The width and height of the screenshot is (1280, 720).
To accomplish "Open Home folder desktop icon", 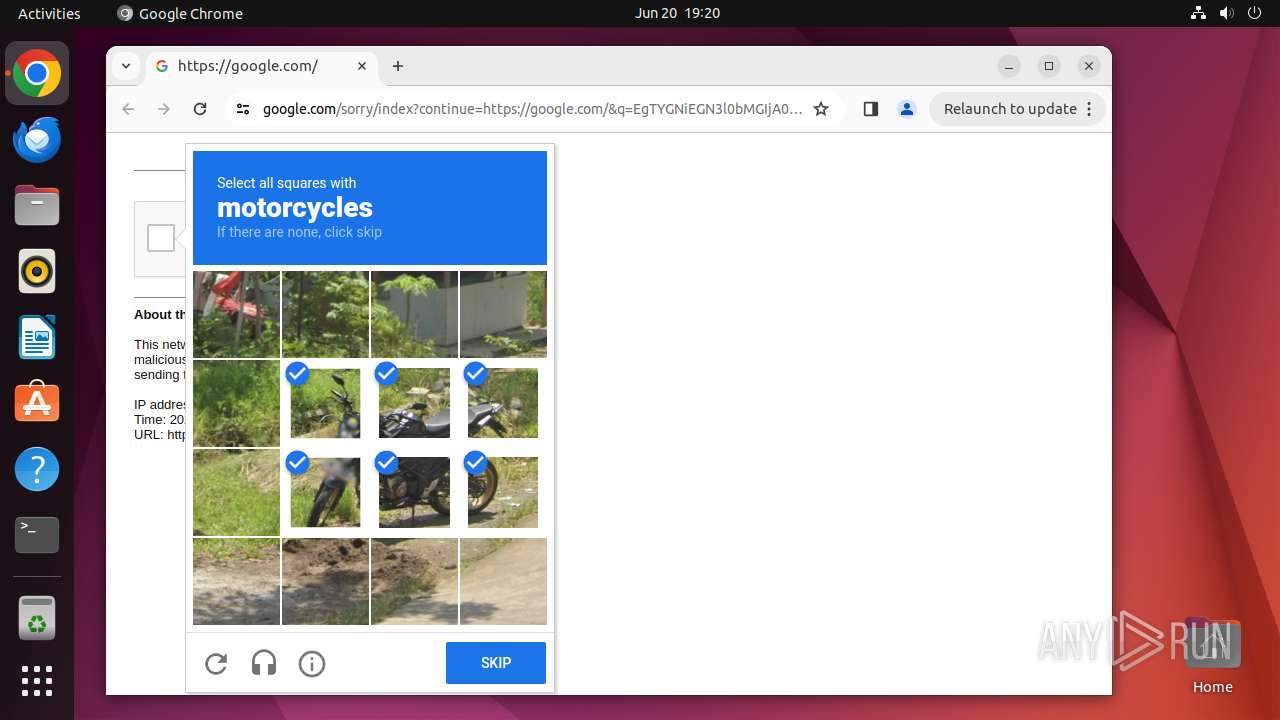I will click(x=1212, y=656).
